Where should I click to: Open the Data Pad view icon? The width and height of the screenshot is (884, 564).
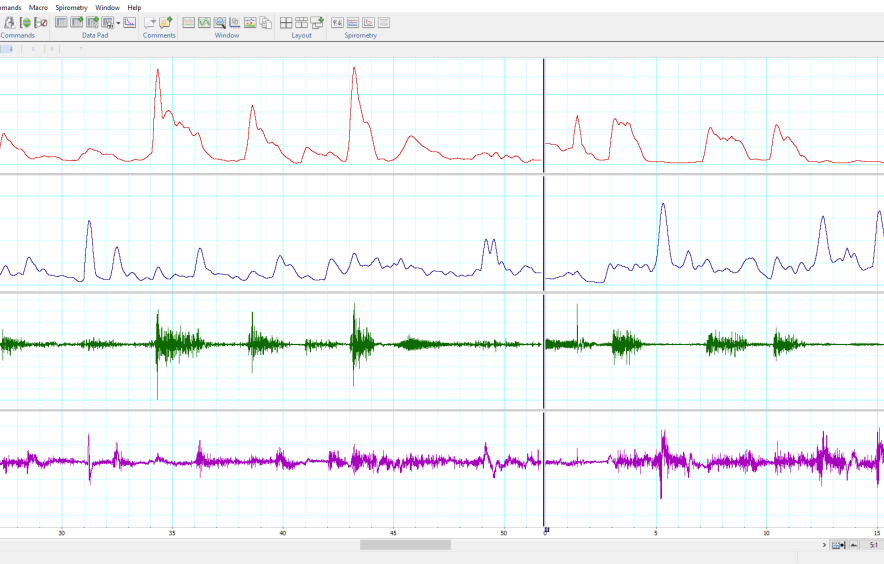pyautogui.click(x=61, y=23)
